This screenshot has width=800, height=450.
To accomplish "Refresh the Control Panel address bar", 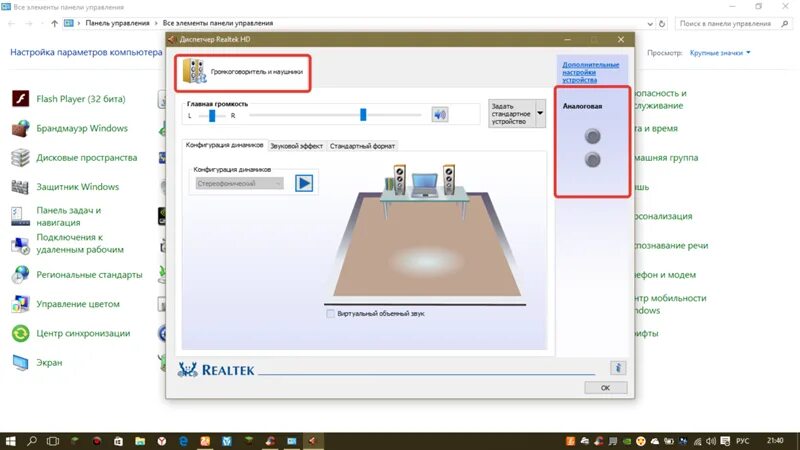I will pyautogui.click(x=662, y=23).
